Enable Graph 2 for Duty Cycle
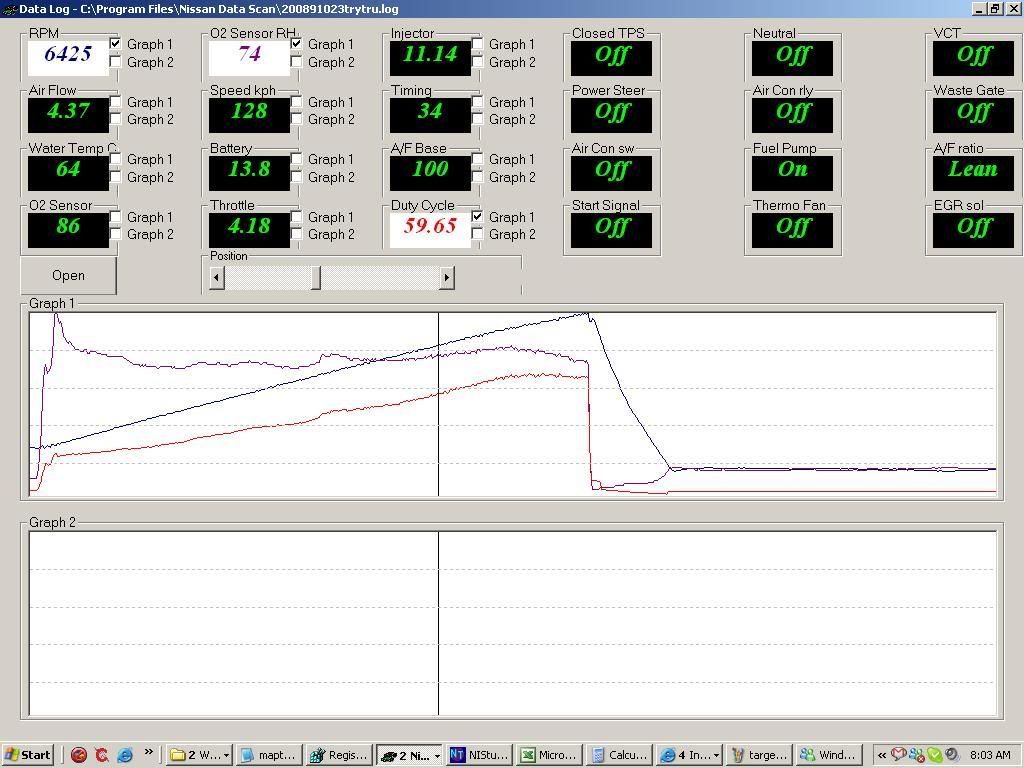The width and height of the screenshot is (1024, 768). tap(478, 234)
